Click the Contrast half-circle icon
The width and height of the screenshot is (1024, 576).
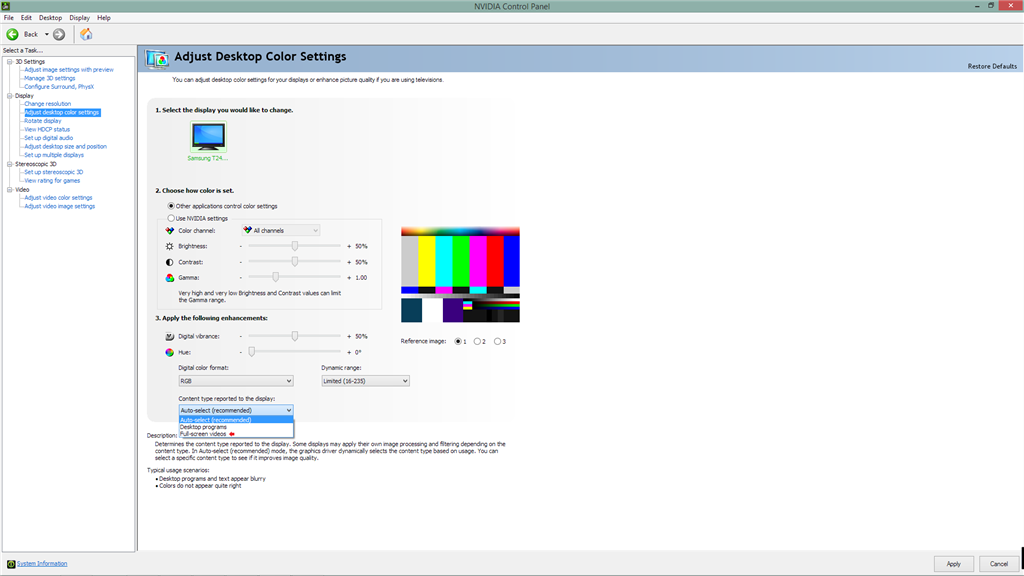(x=170, y=262)
